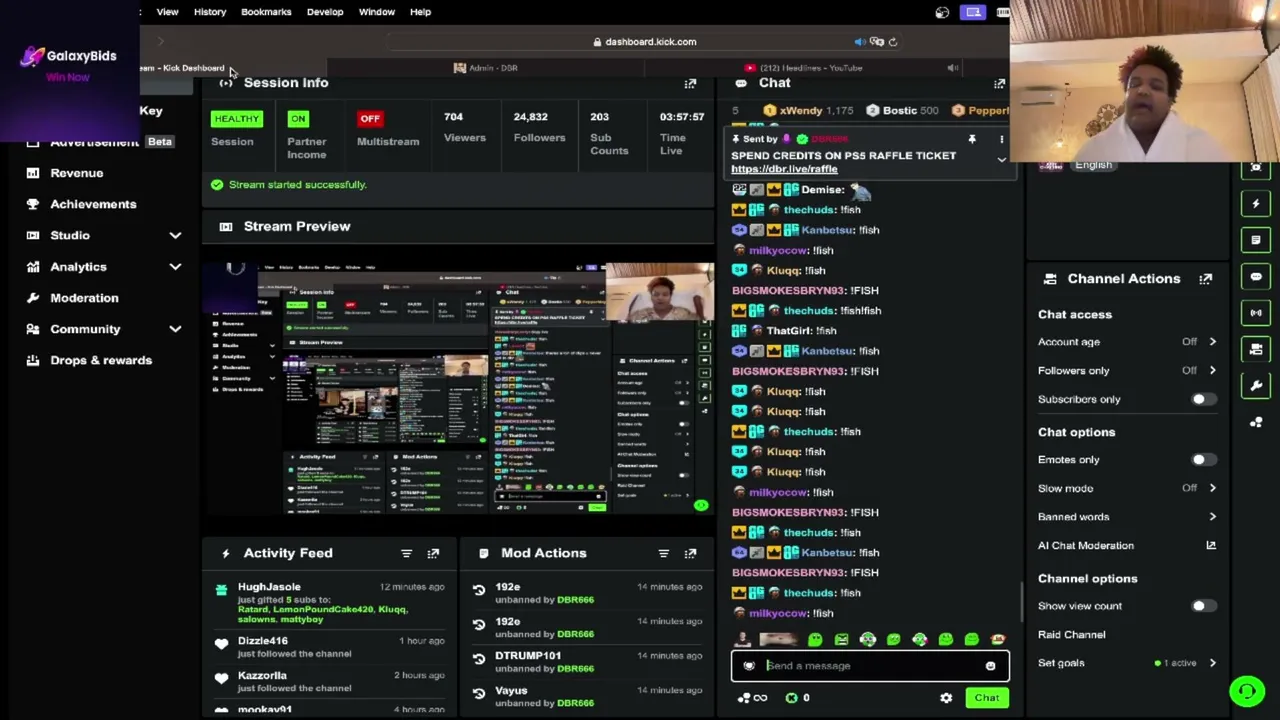Open Account age settings arrow

[x=1212, y=342]
